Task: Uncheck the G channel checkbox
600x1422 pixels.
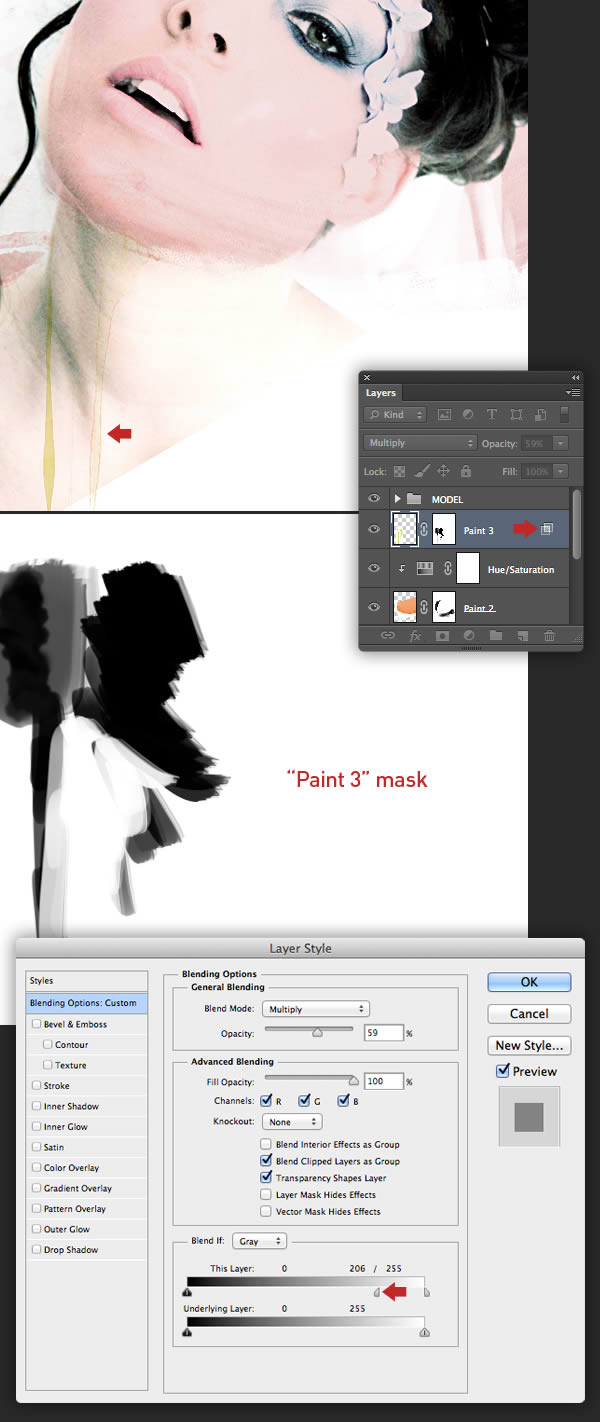Action: point(305,1101)
